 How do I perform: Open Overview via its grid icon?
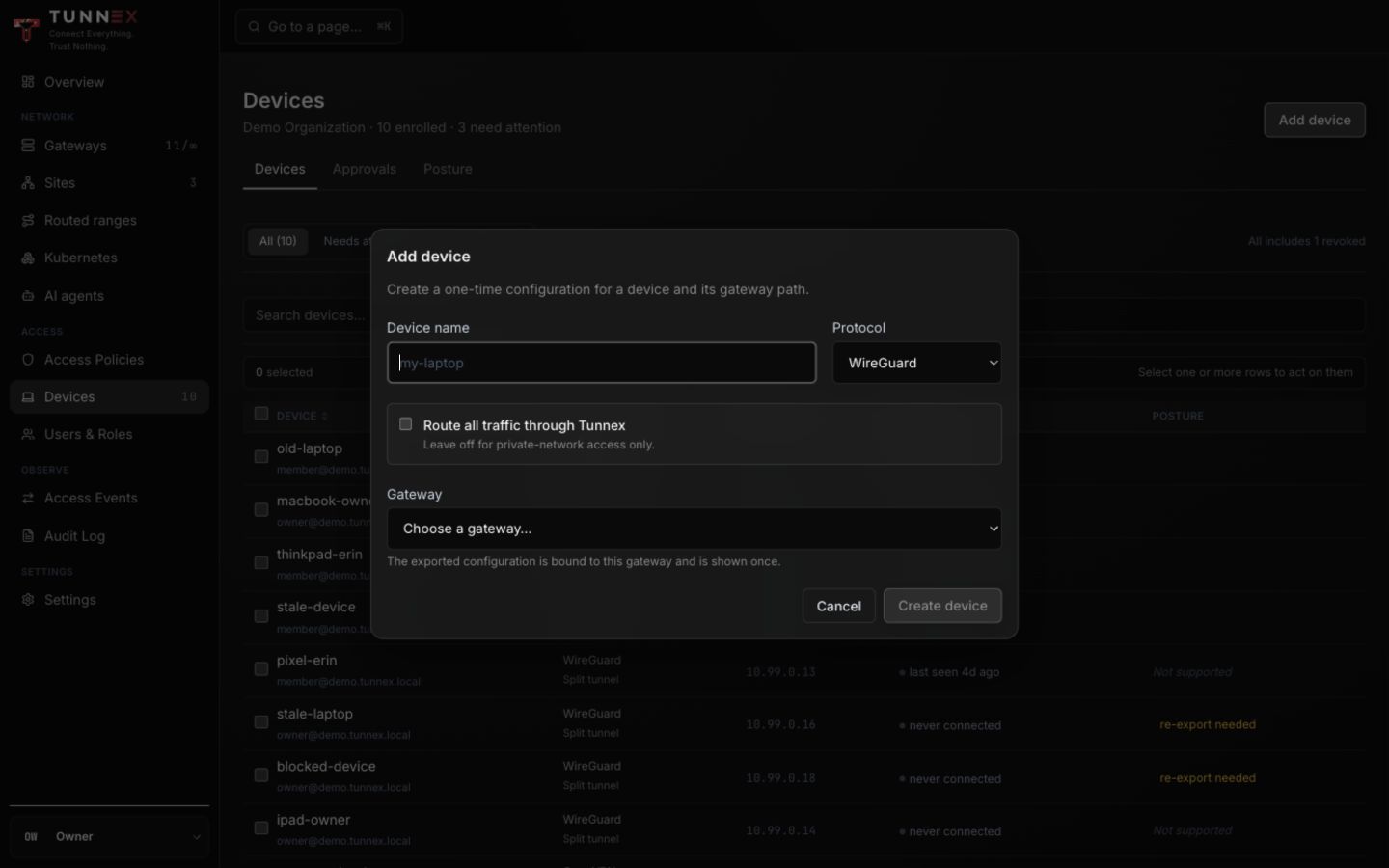tap(28, 82)
